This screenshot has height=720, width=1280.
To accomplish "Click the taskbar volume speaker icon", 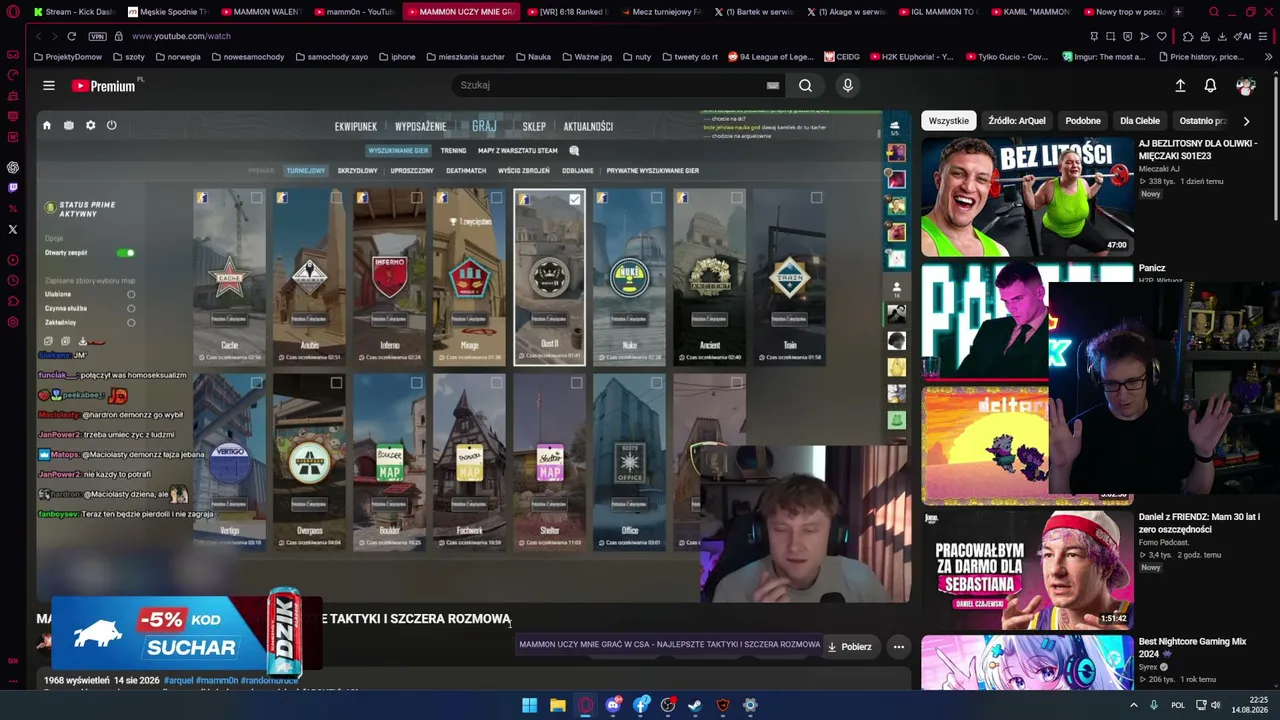I will (1216, 705).
